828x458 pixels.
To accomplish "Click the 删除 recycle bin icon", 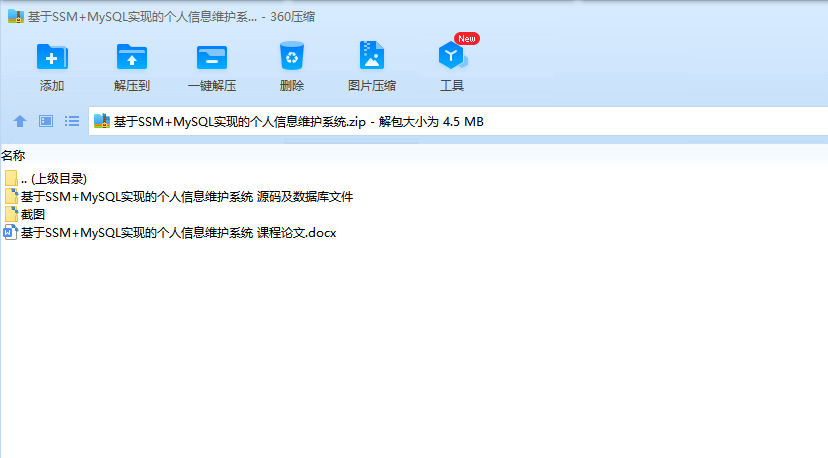I will coord(291,55).
